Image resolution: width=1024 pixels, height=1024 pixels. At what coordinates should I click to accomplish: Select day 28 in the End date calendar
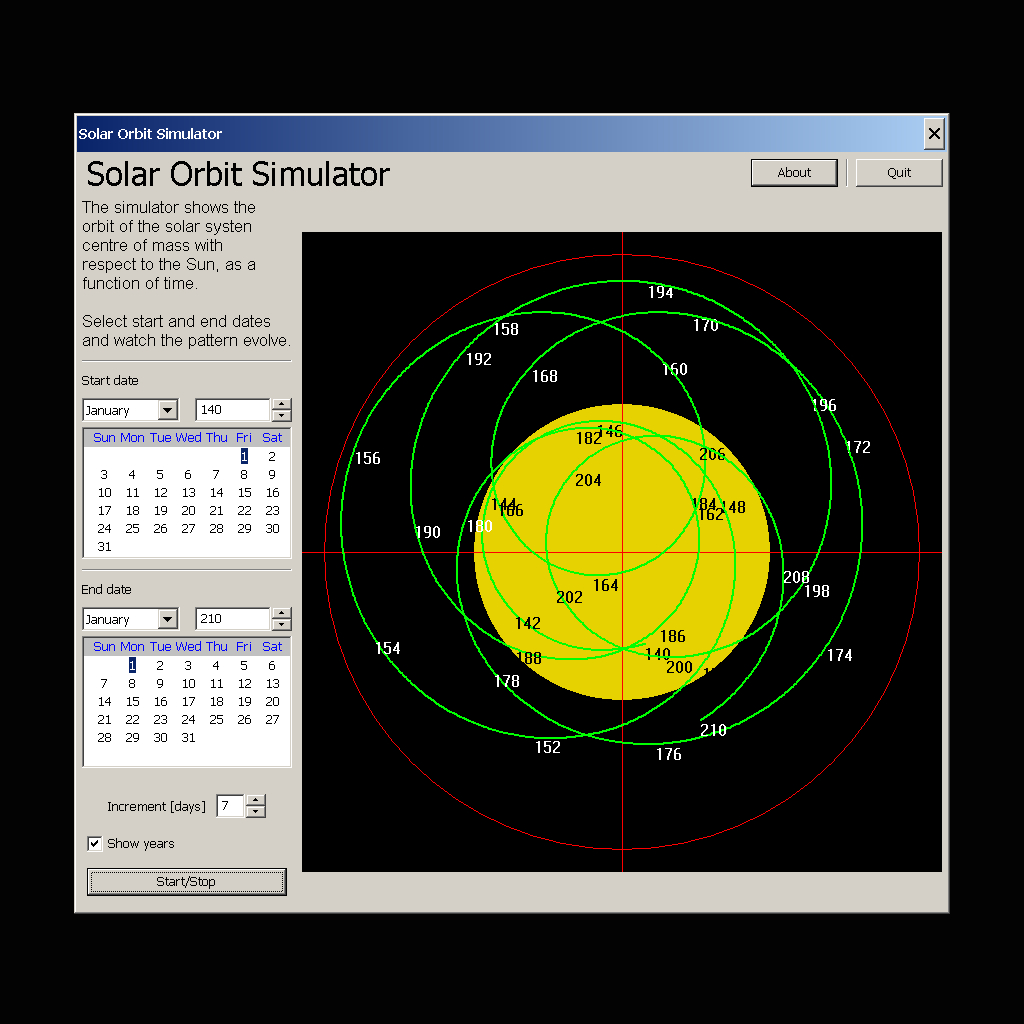pyautogui.click(x=104, y=737)
